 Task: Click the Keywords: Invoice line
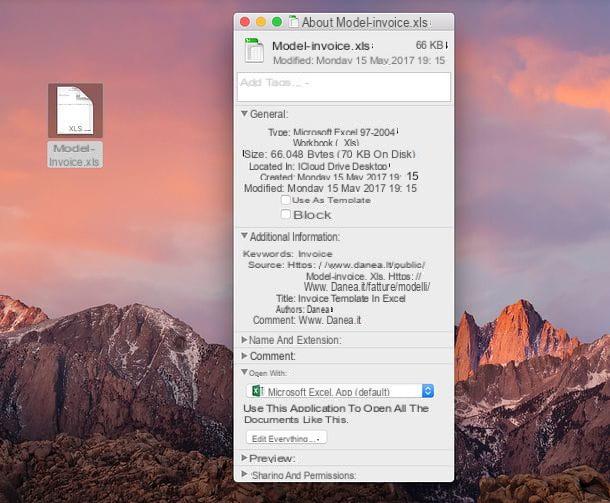tap(287, 254)
